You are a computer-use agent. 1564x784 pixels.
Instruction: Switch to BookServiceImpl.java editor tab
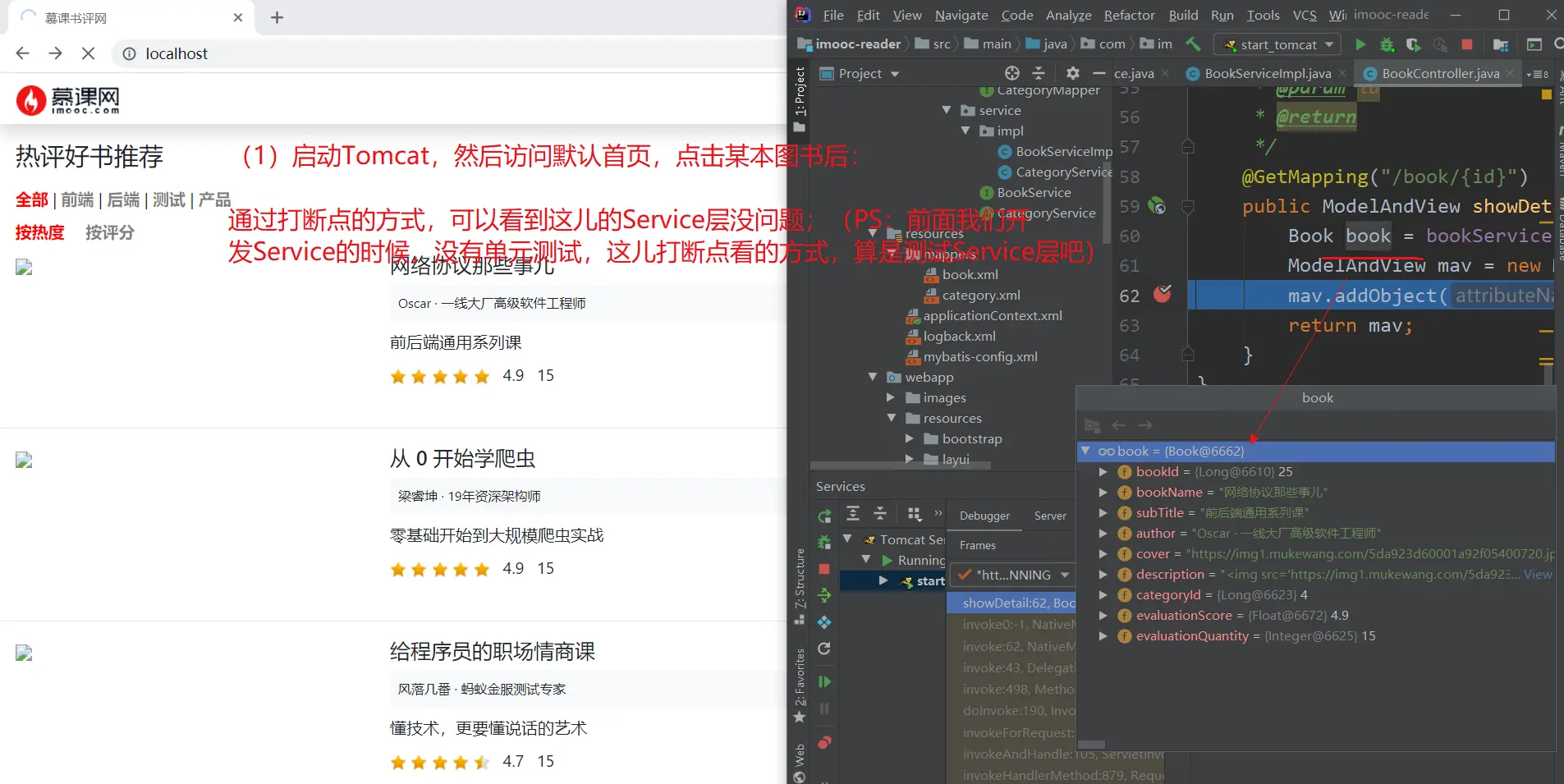[x=1268, y=73]
